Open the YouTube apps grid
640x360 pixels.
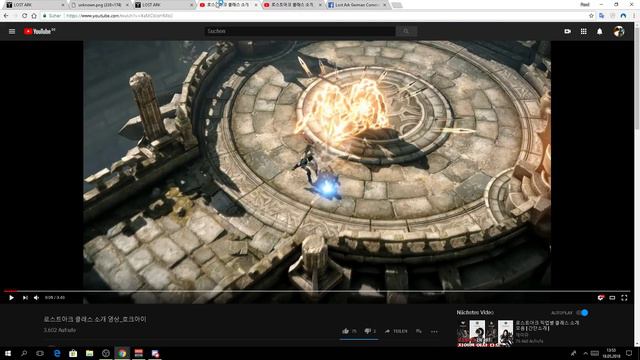(584, 31)
